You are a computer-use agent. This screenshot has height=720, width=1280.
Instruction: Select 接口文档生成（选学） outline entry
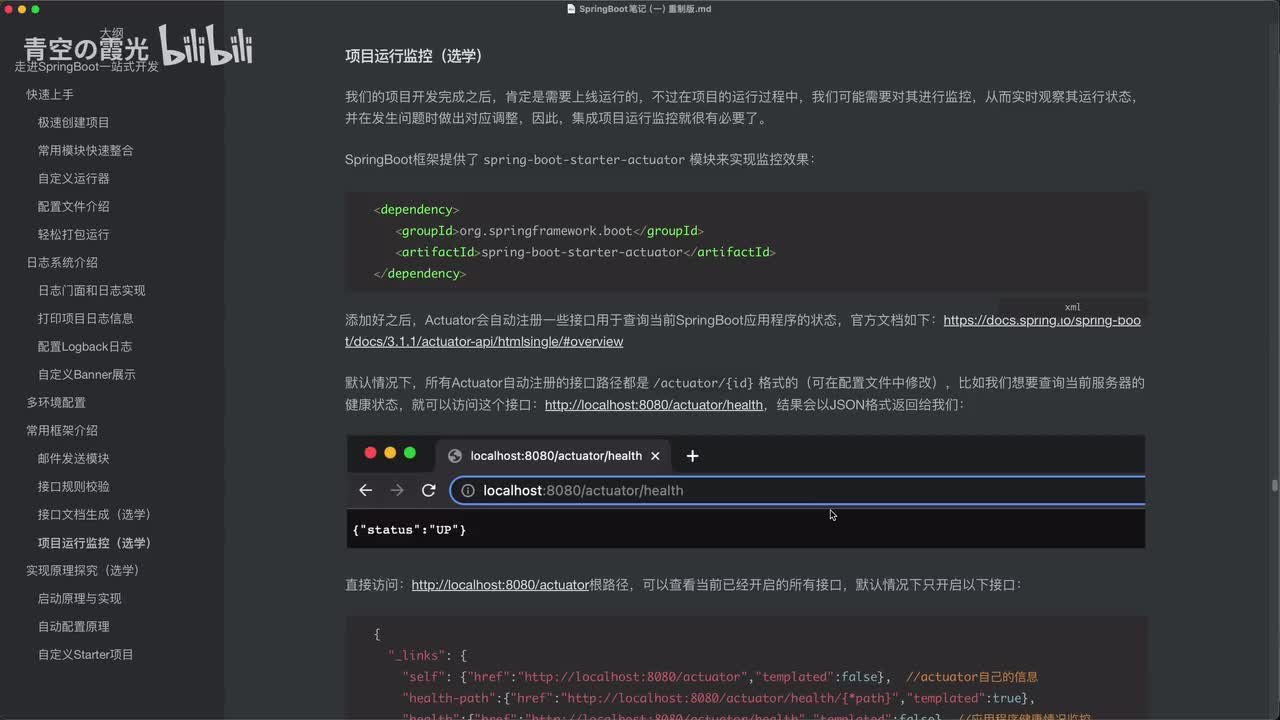click(x=94, y=514)
